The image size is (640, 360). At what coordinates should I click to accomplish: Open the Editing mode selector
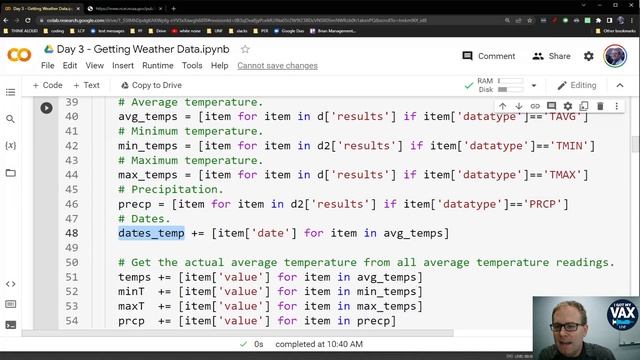tap(577, 85)
